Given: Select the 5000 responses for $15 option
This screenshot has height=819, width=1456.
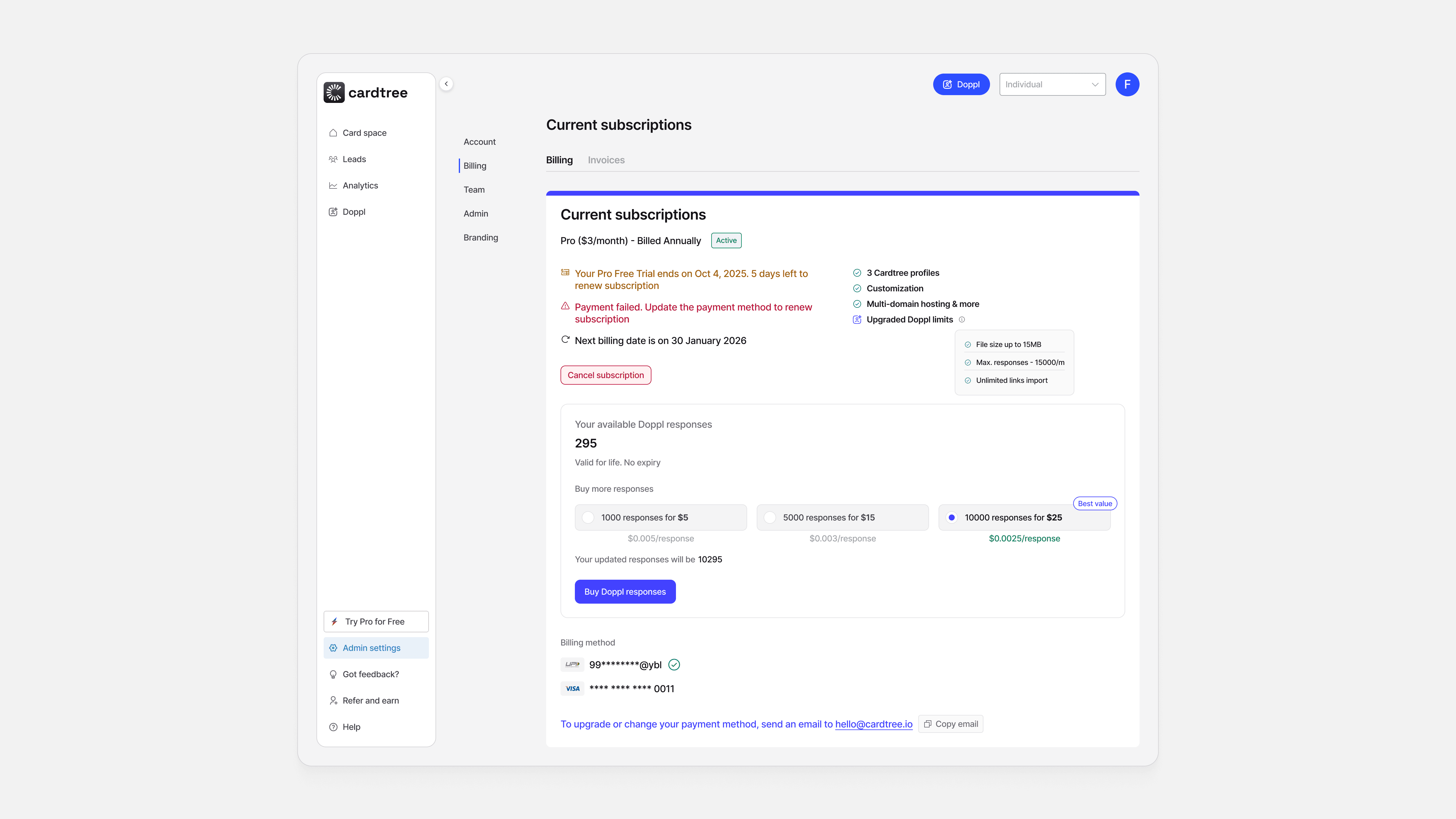Looking at the screenshot, I should pos(769,517).
